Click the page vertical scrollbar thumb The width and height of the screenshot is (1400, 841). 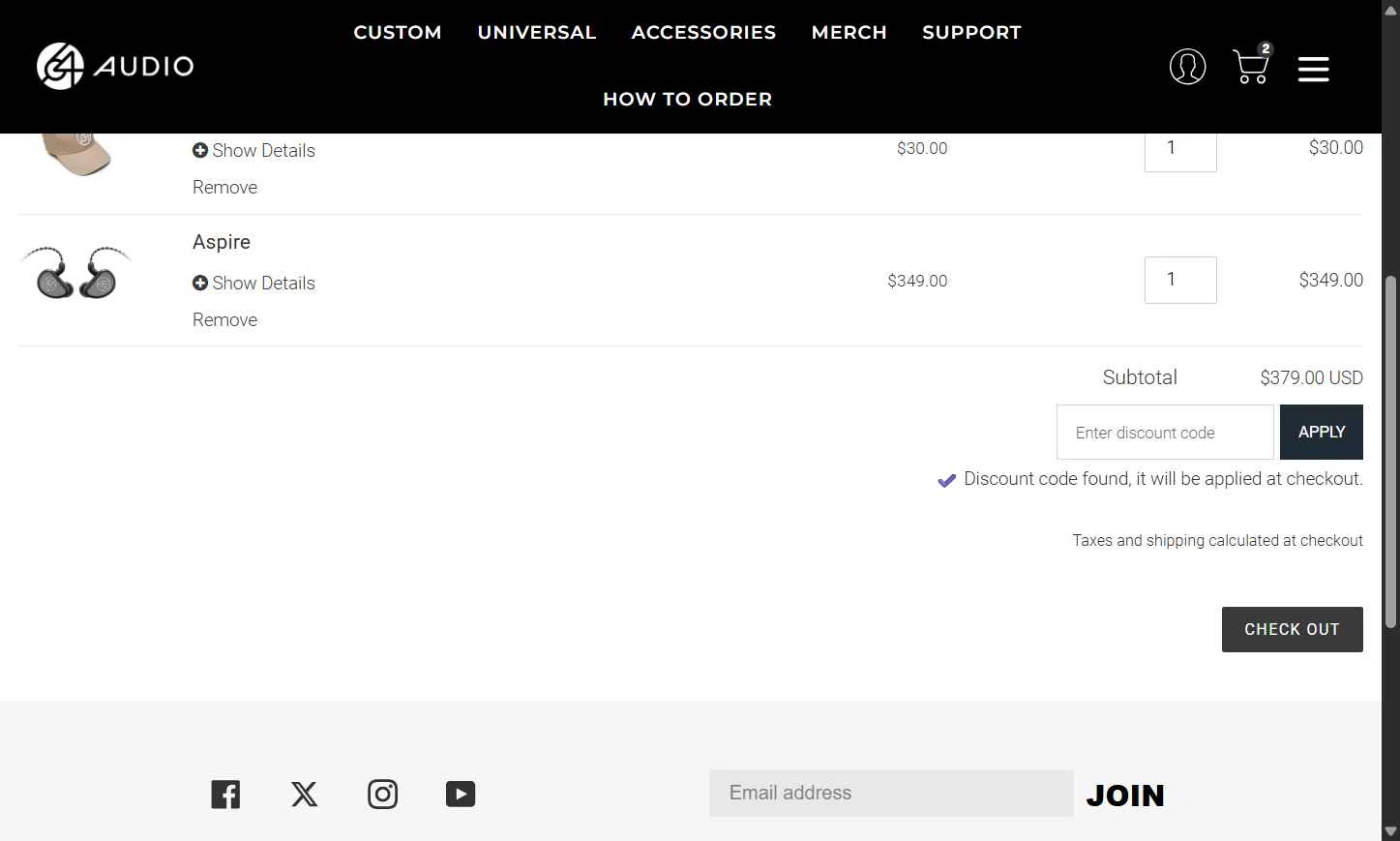click(1390, 452)
